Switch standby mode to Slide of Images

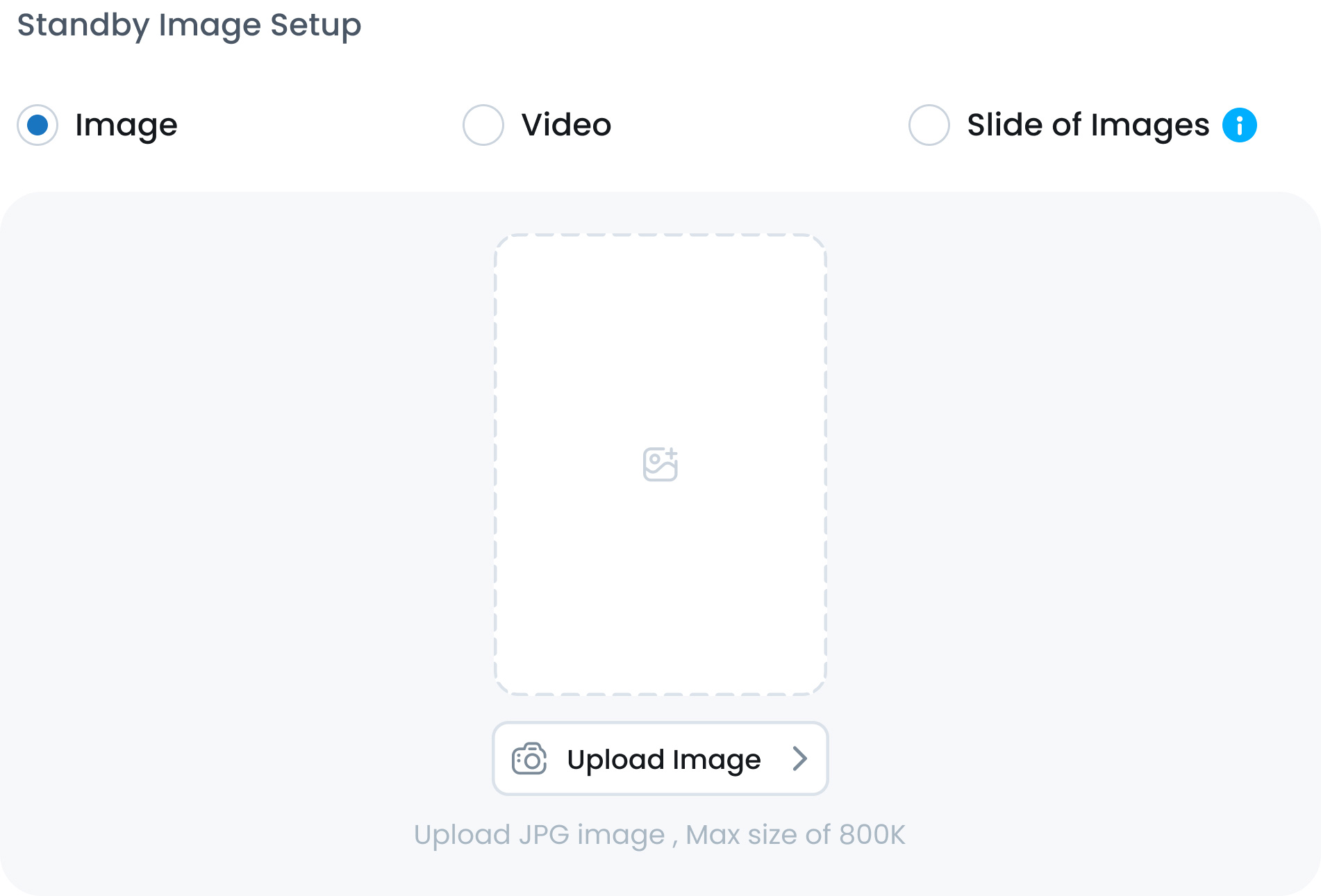(928, 125)
